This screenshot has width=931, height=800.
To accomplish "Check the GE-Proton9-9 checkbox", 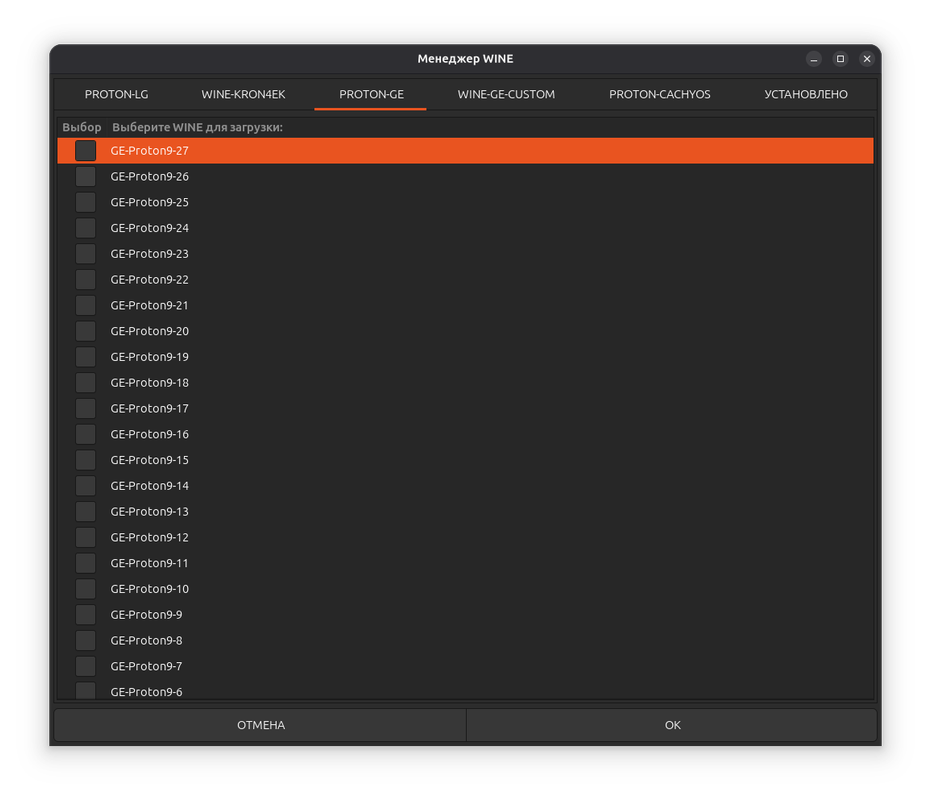I will [86, 615].
